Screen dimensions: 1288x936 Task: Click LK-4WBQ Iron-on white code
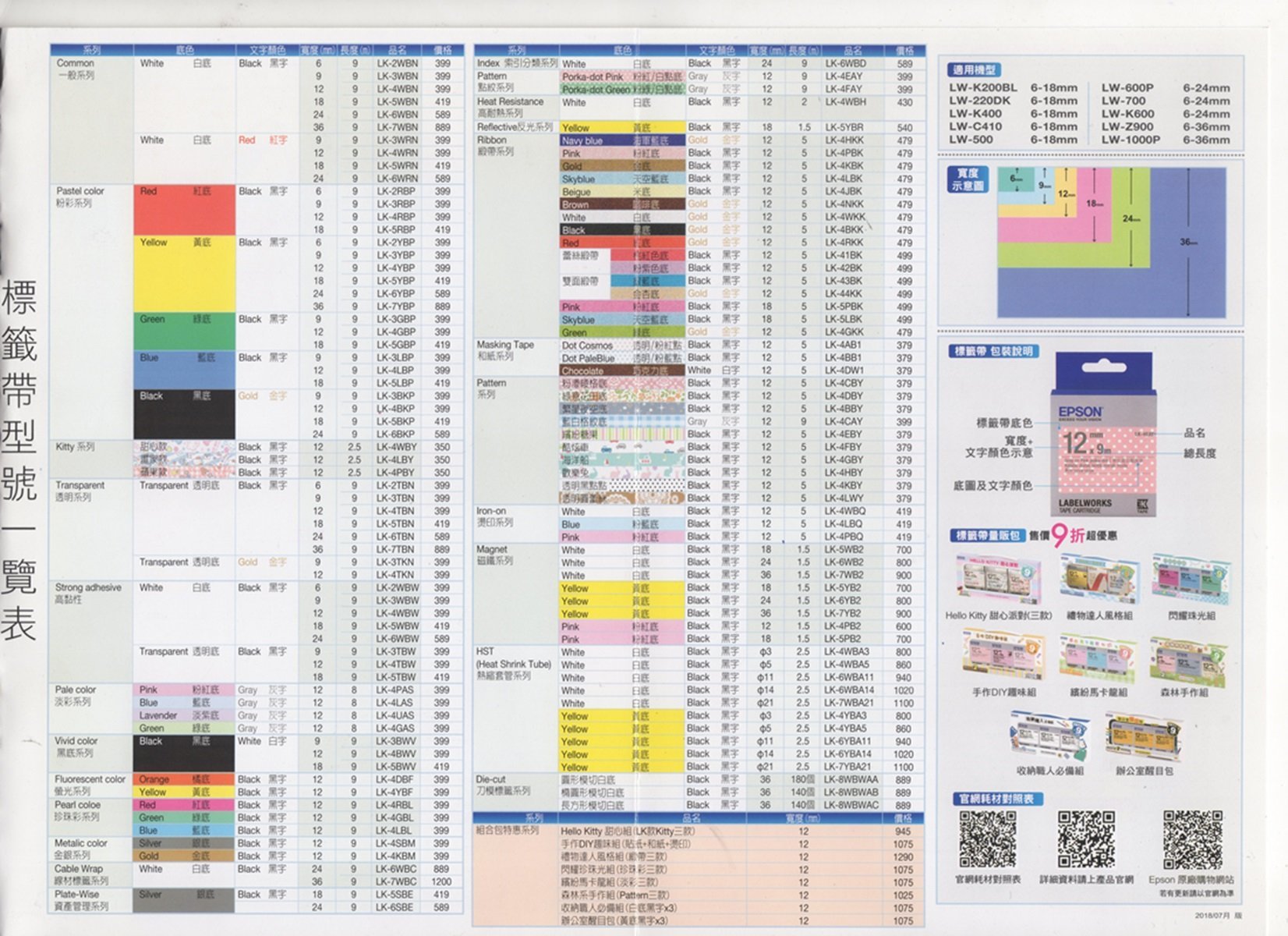coord(845,512)
